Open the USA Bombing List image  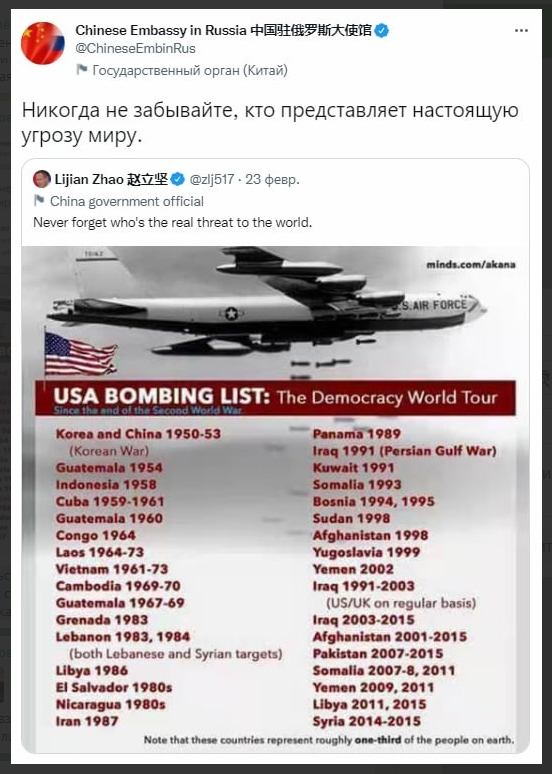276,499
